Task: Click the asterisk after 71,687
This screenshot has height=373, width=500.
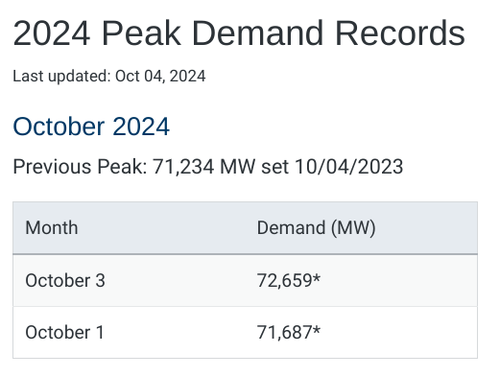Action: click(x=317, y=329)
